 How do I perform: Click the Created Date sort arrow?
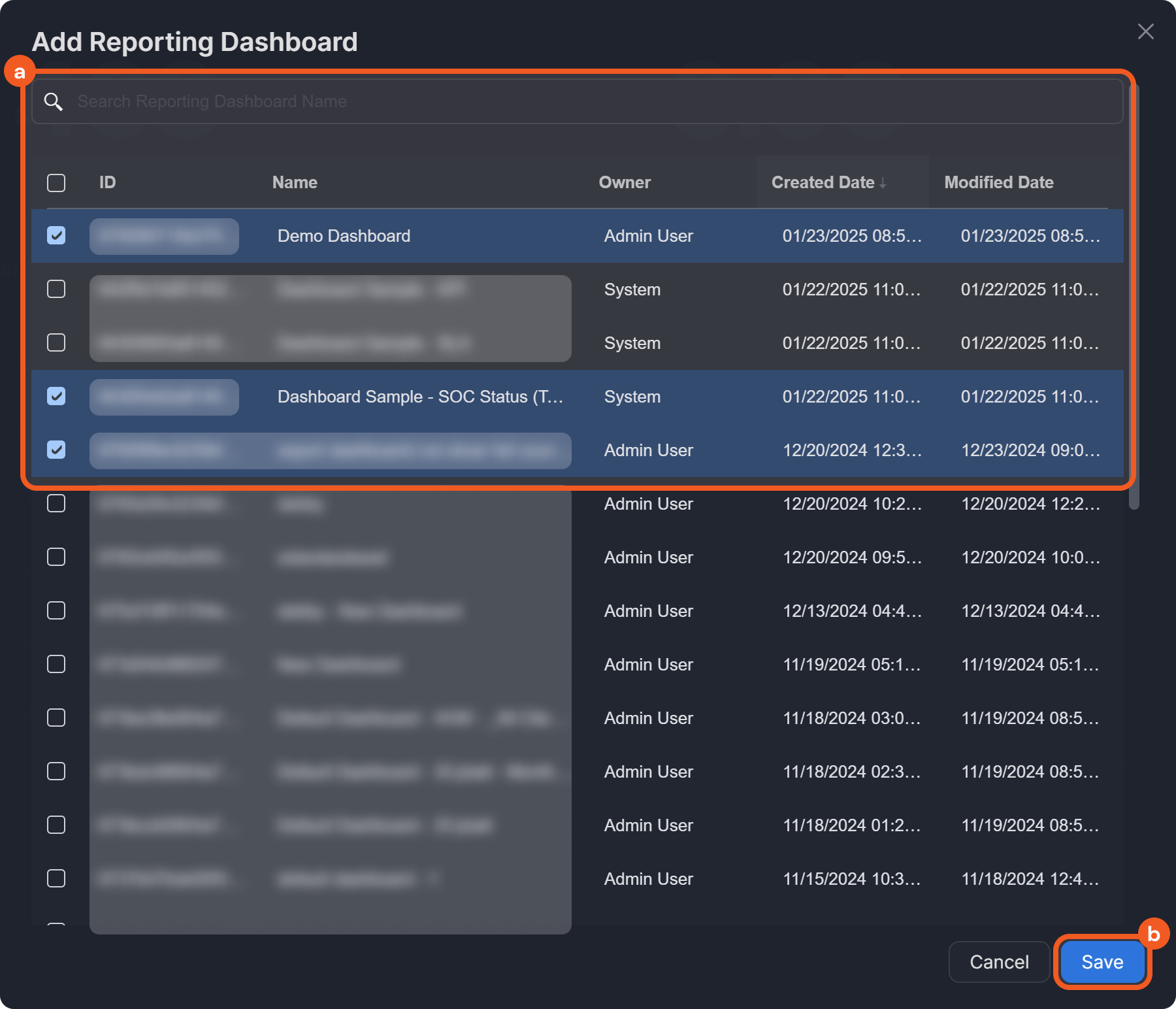click(x=883, y=183)
